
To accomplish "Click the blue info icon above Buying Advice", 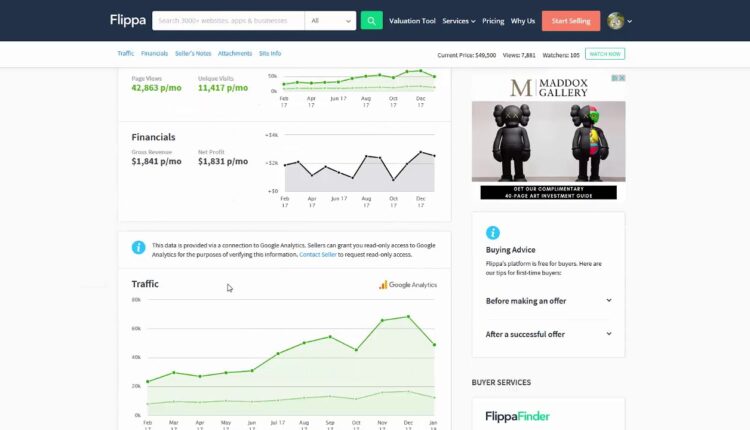I will 492,232.
